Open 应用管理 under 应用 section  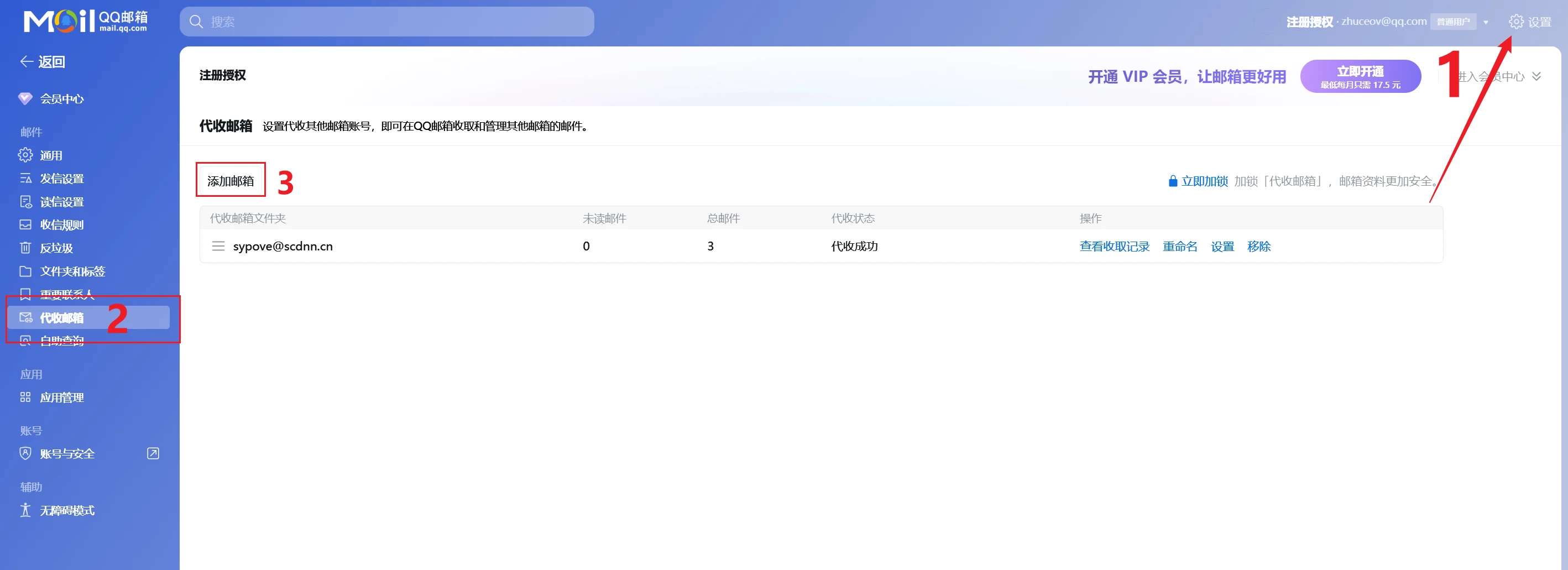(62, 397)
